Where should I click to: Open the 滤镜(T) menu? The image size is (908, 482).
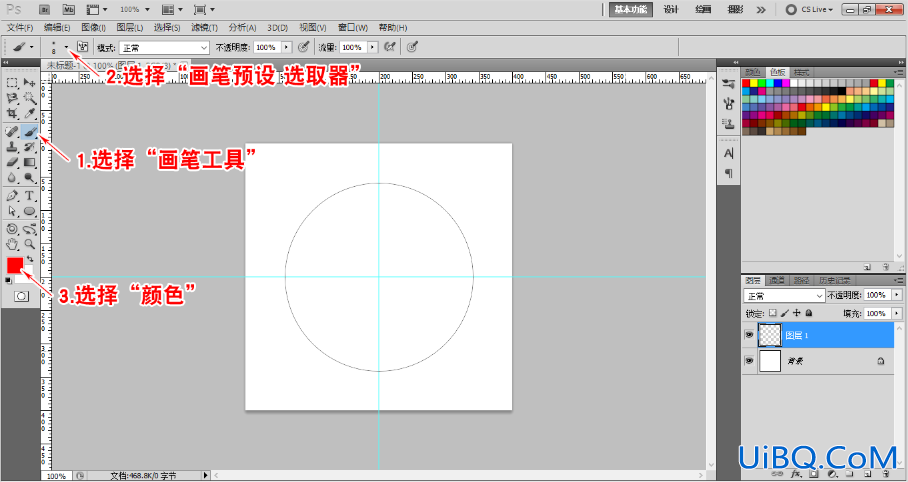click(x=204, y=28)
